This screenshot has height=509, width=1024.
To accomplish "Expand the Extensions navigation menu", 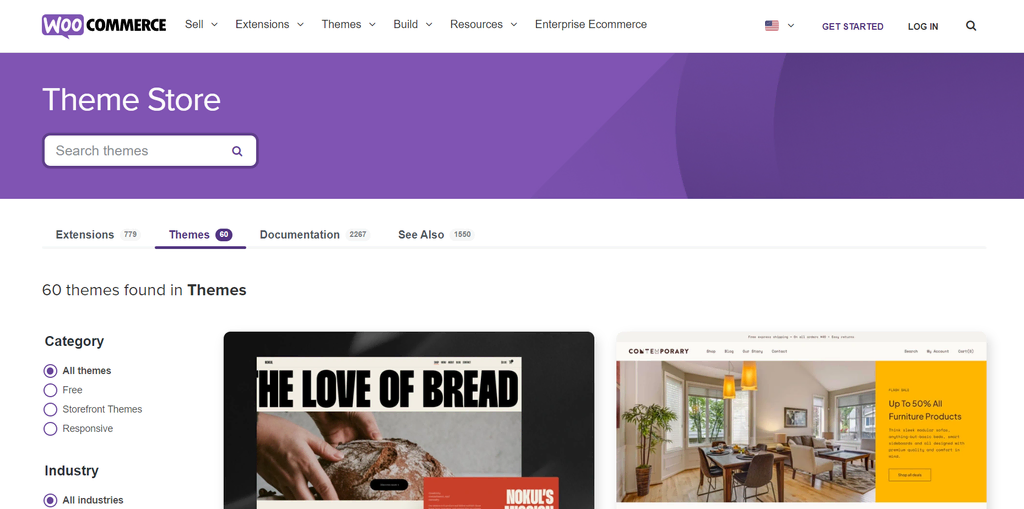I will [x=270, y=24].
